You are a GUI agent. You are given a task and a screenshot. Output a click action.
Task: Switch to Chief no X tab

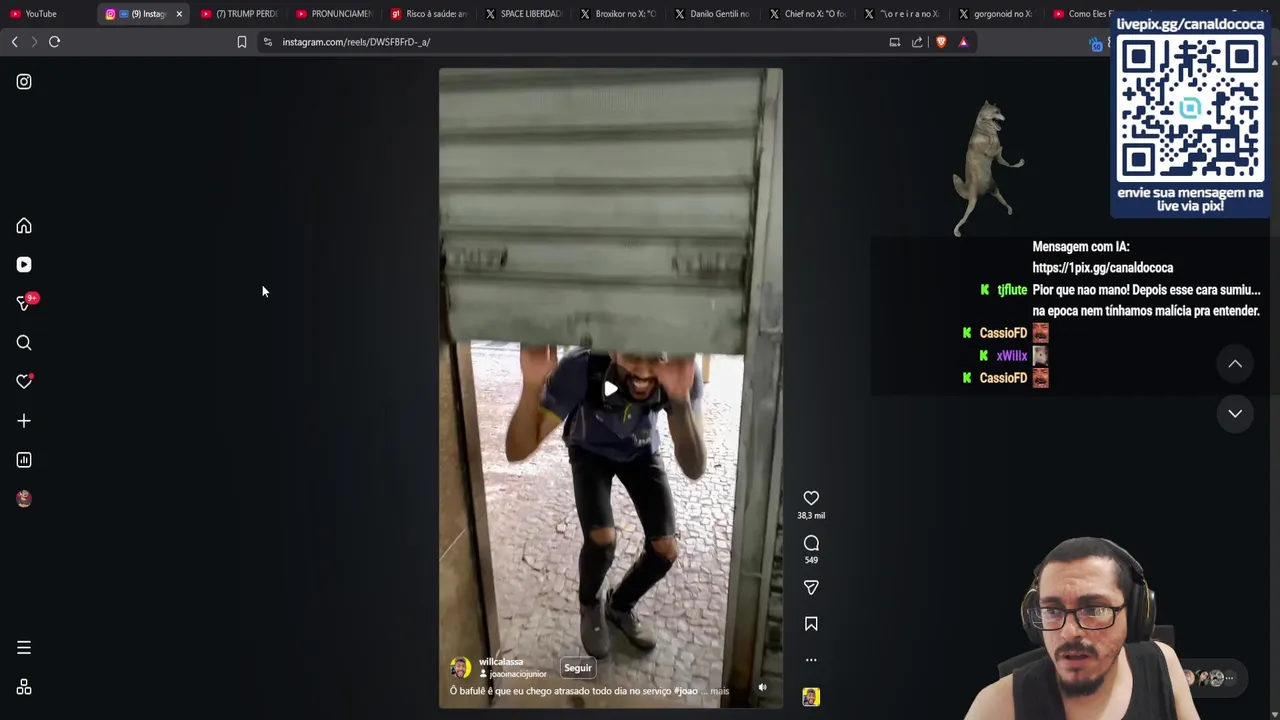(808, 14)
